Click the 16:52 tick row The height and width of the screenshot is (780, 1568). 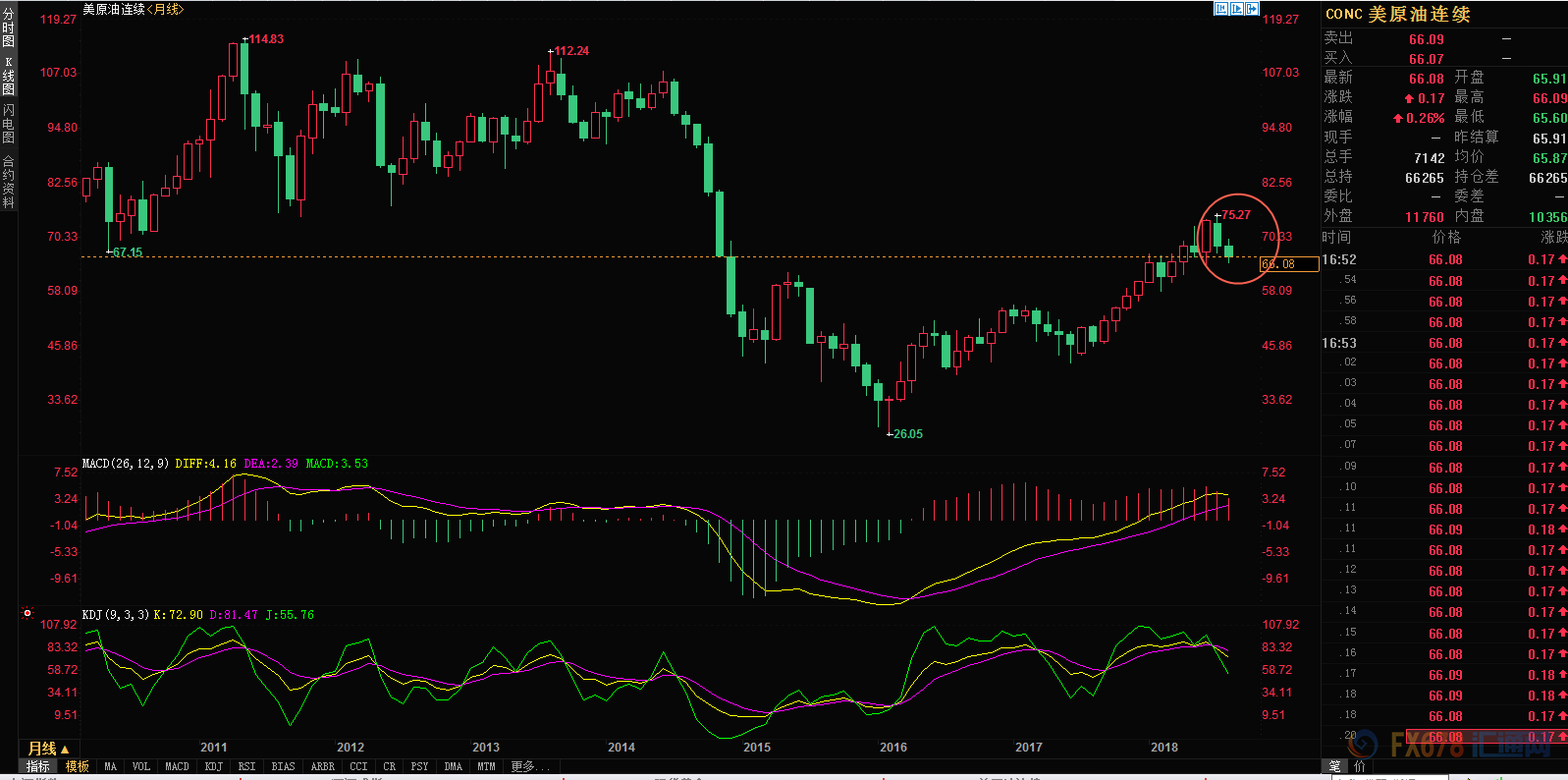point(1444,259)
